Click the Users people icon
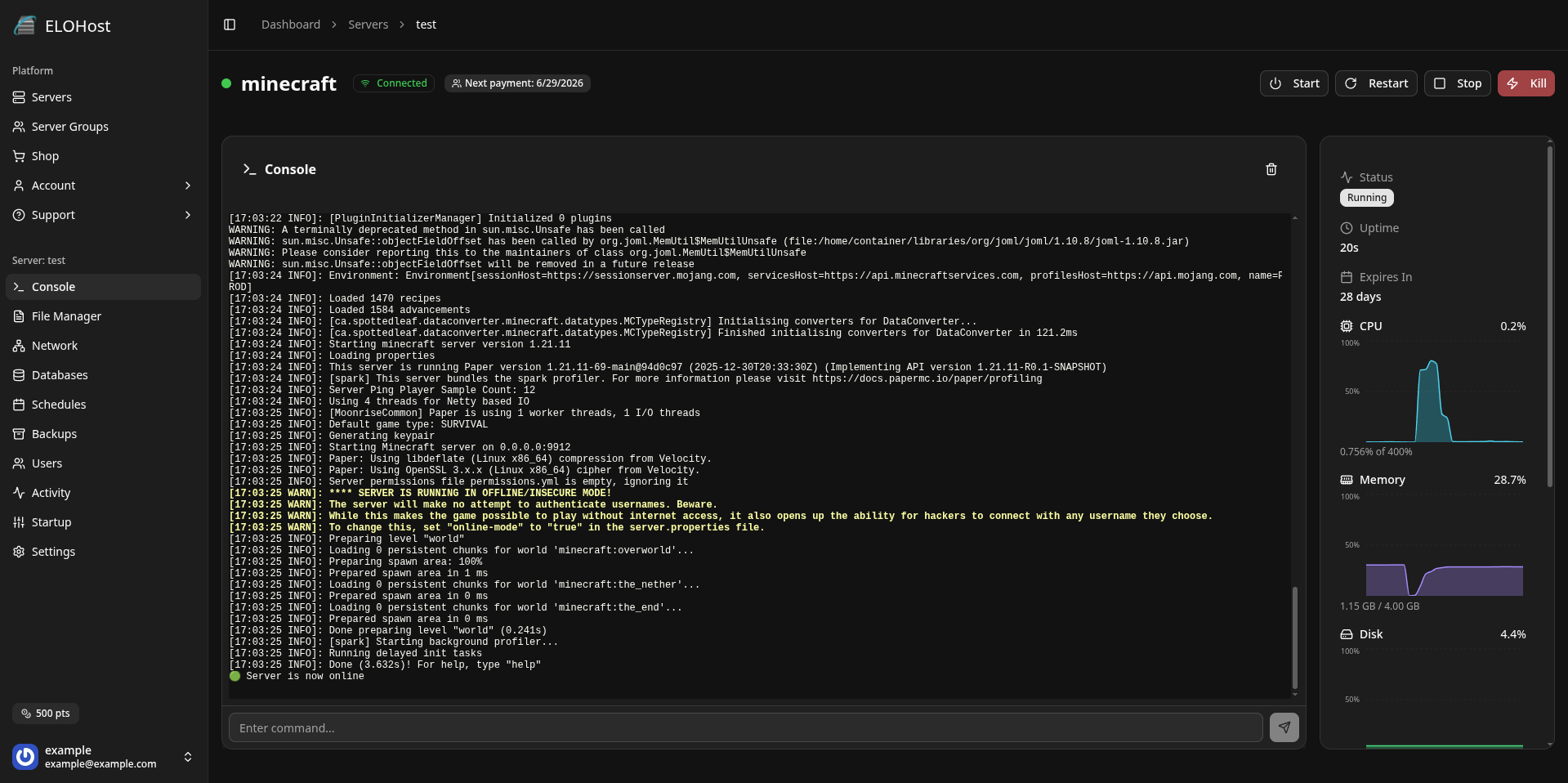Viewport: 1568px width, 783px height. 19,463
